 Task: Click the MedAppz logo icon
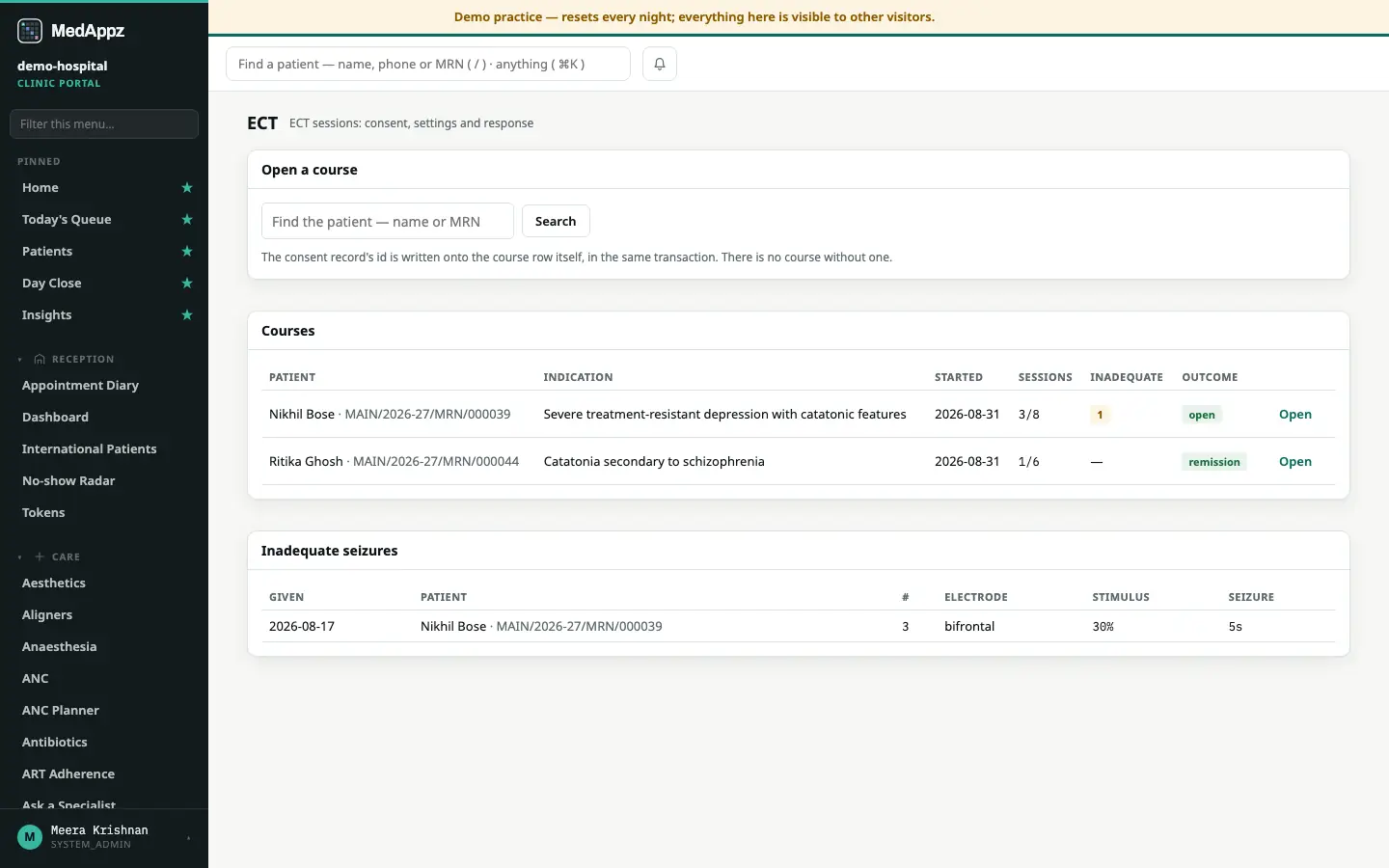click(x=30, y=31)
